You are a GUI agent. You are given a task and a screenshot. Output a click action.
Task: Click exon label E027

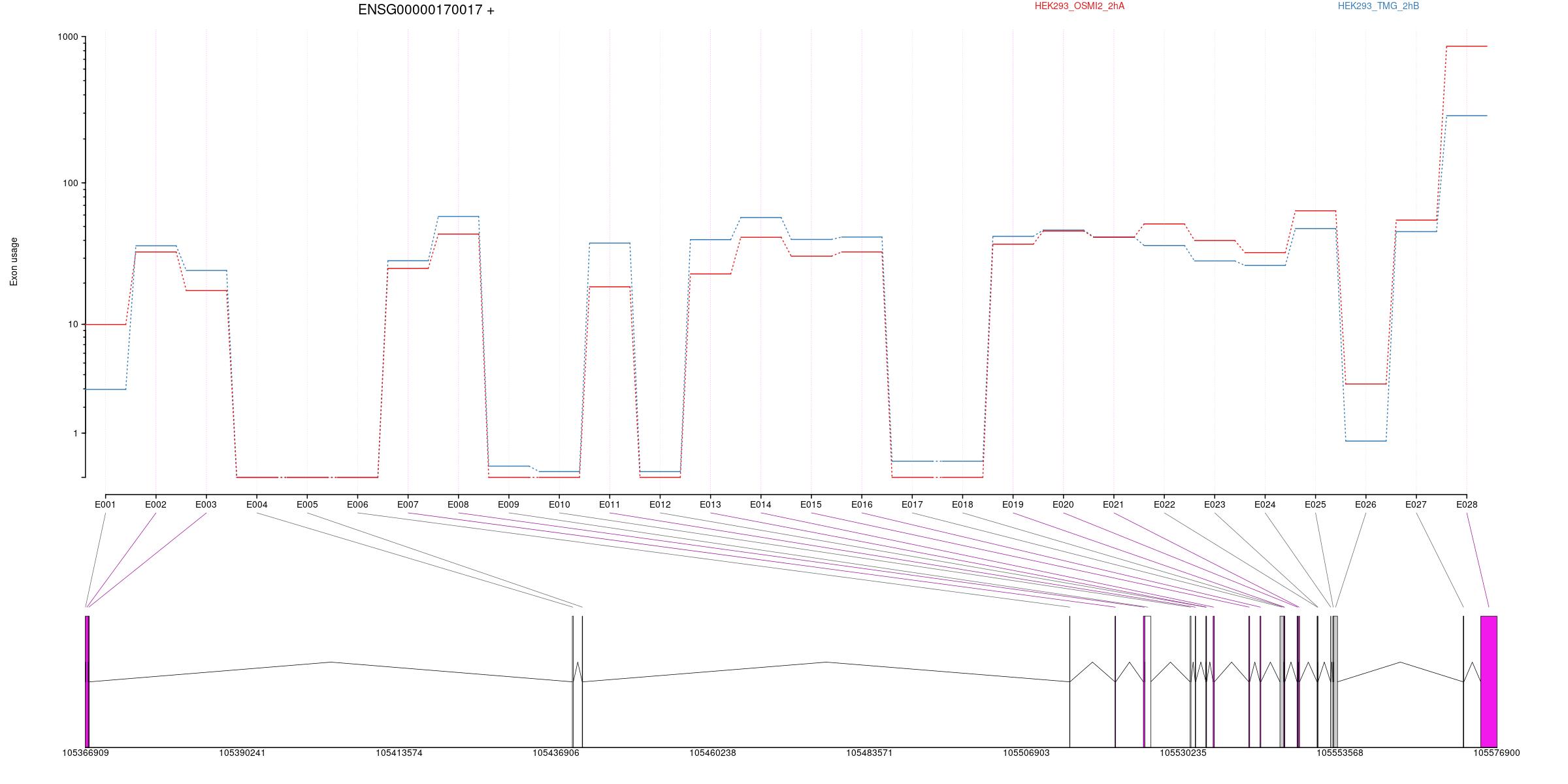[x=1416, y=504]
